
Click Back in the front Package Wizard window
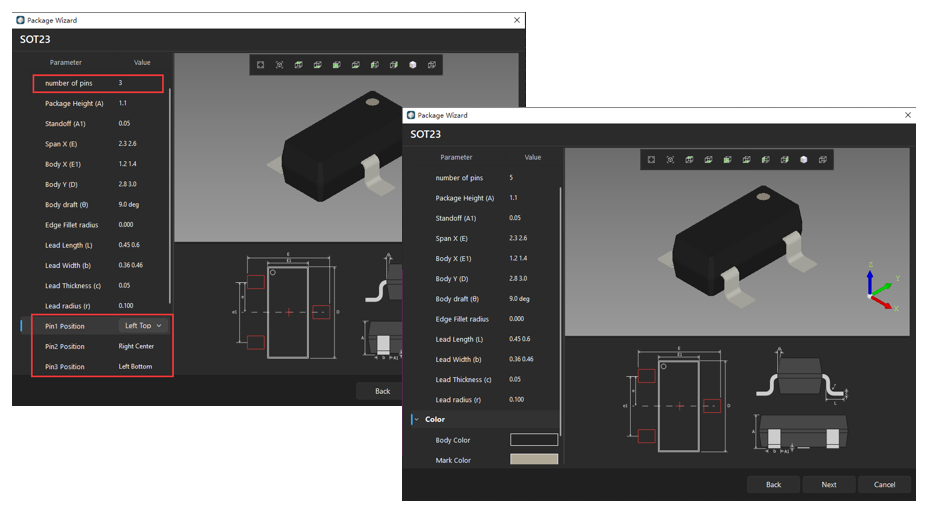[x=773, y=485]
